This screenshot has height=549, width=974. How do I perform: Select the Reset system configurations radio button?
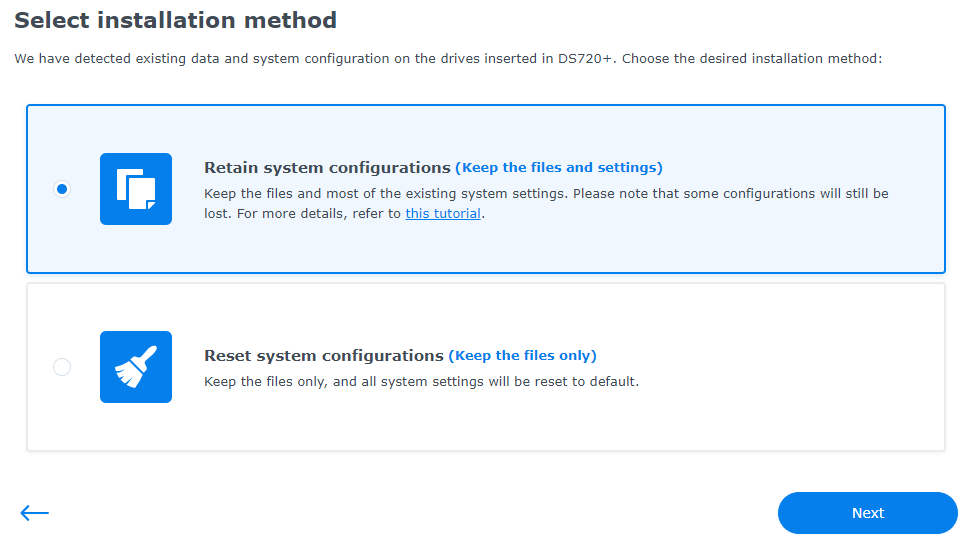(62, 367)
